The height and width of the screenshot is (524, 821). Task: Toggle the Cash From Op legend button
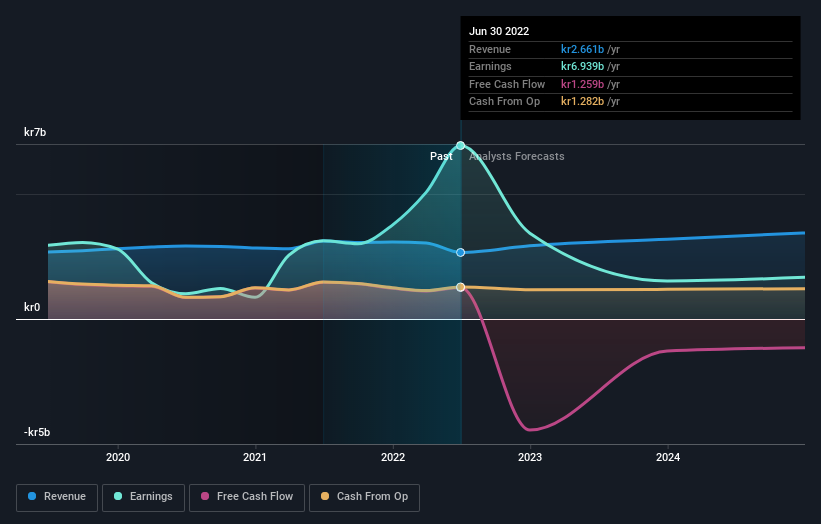364,497
